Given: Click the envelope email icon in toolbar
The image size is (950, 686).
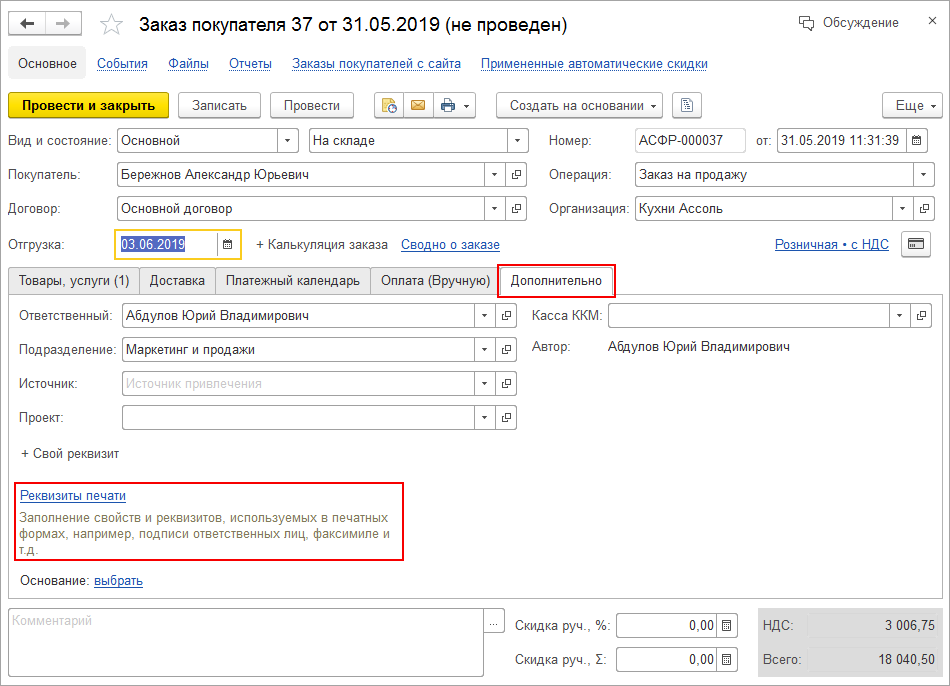Looking at the screenshot, I should [x=417, y=105].
